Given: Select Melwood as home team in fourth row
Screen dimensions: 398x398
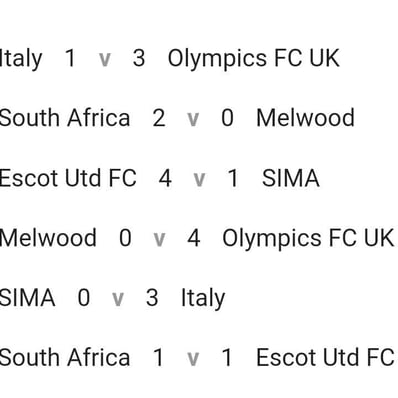Looking at the screenshot, I should point(48,238).
